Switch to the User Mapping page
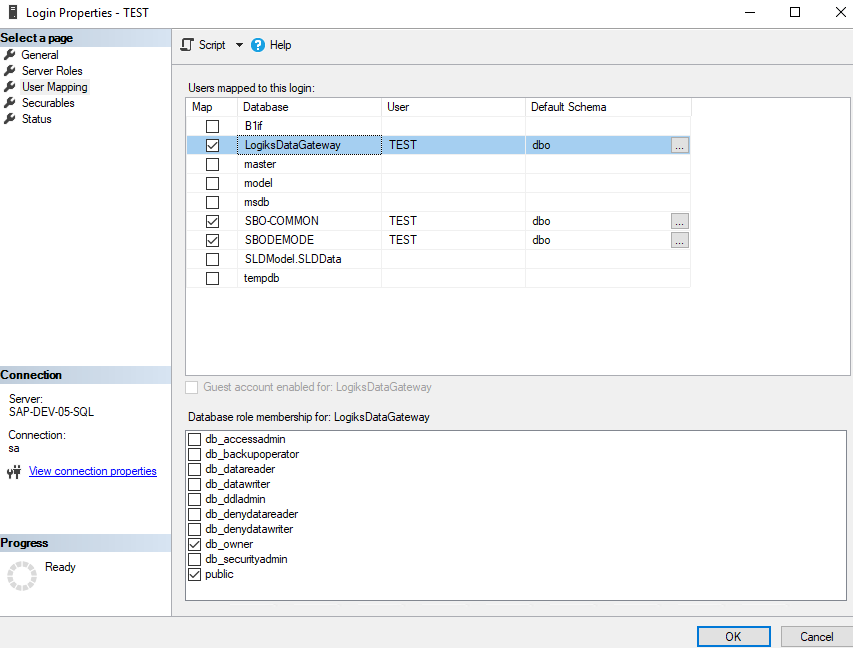Screen dimensions: 853x648 point(54,87)
